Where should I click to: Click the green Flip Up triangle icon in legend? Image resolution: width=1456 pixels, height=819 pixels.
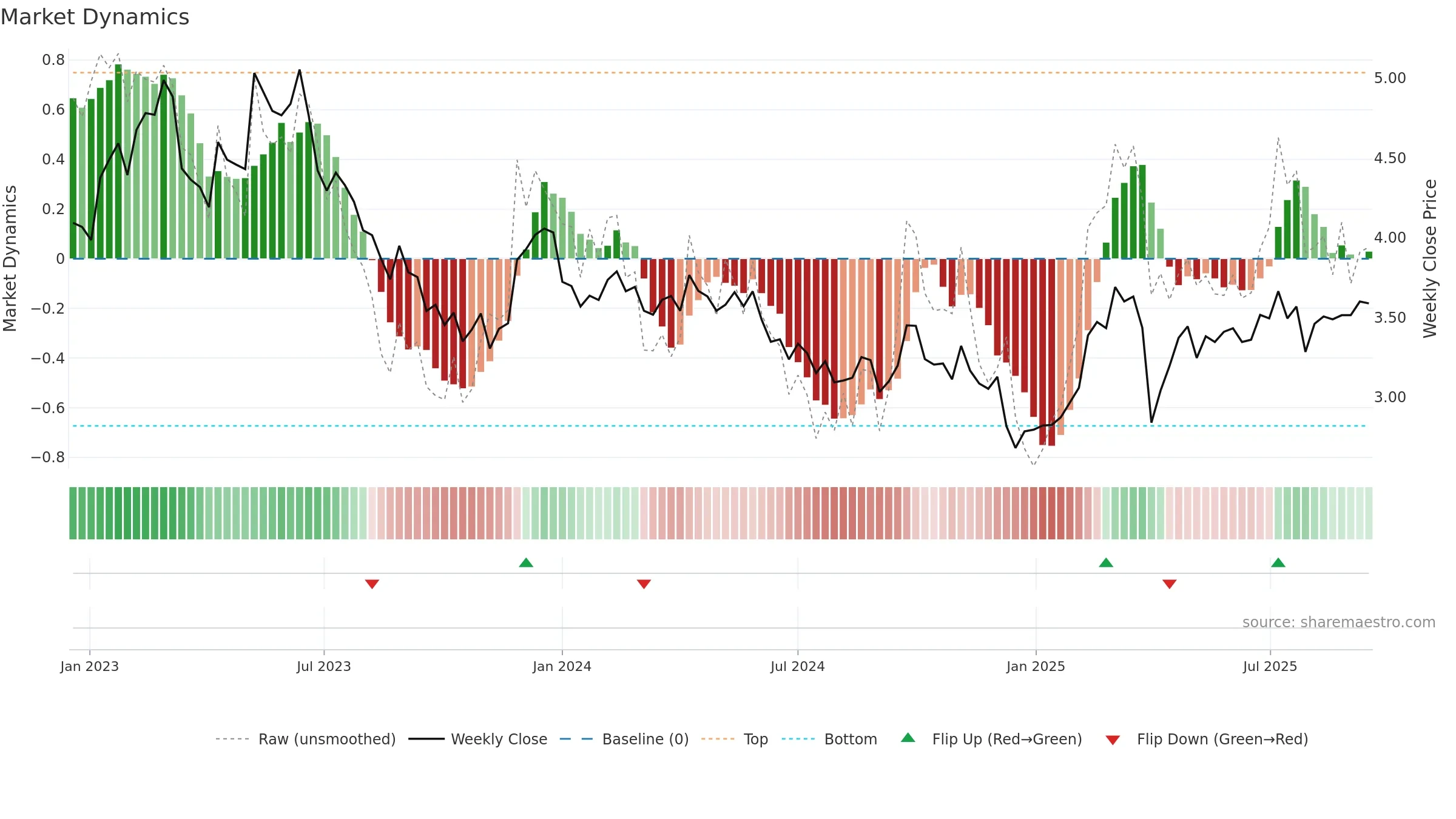[x=908, y=738]
